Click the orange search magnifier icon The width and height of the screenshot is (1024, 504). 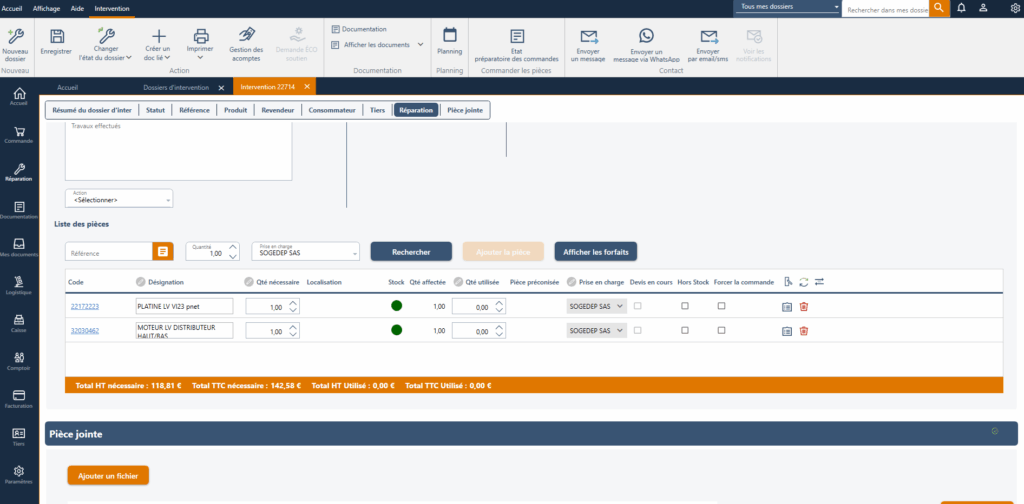click(938, 8)
